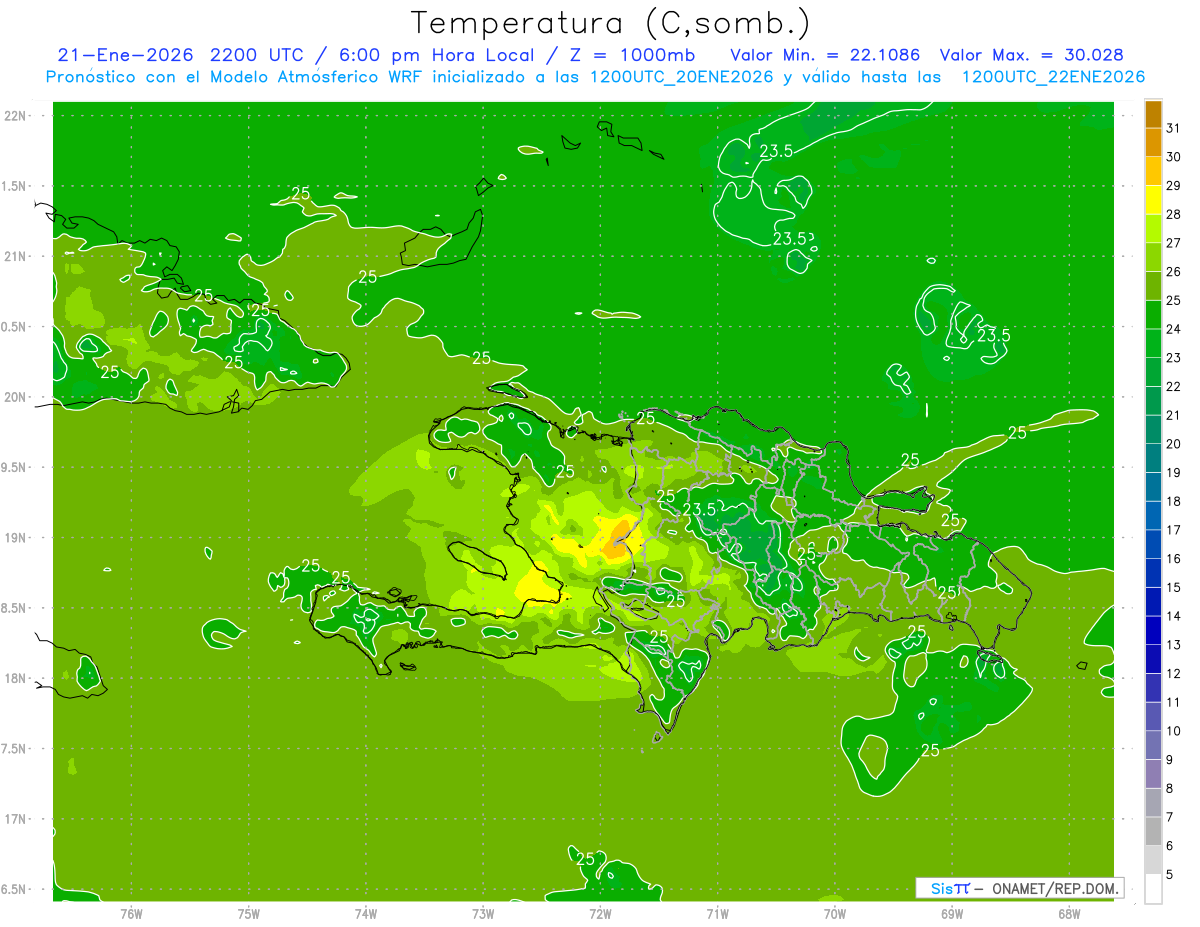This screenshot has width=1200, height=927.
Task: Pick the colorbar swatch between 21 and 22
Action: (x=1153, y=401)
